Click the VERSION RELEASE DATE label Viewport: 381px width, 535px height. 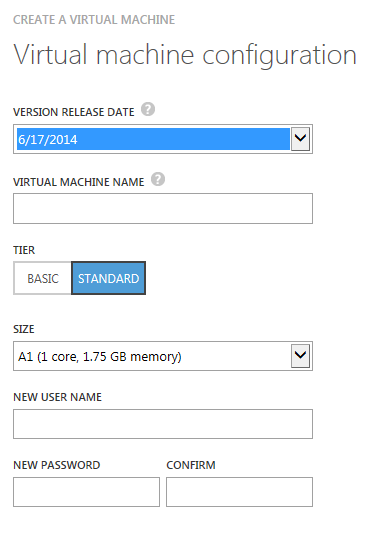point(74,112)
